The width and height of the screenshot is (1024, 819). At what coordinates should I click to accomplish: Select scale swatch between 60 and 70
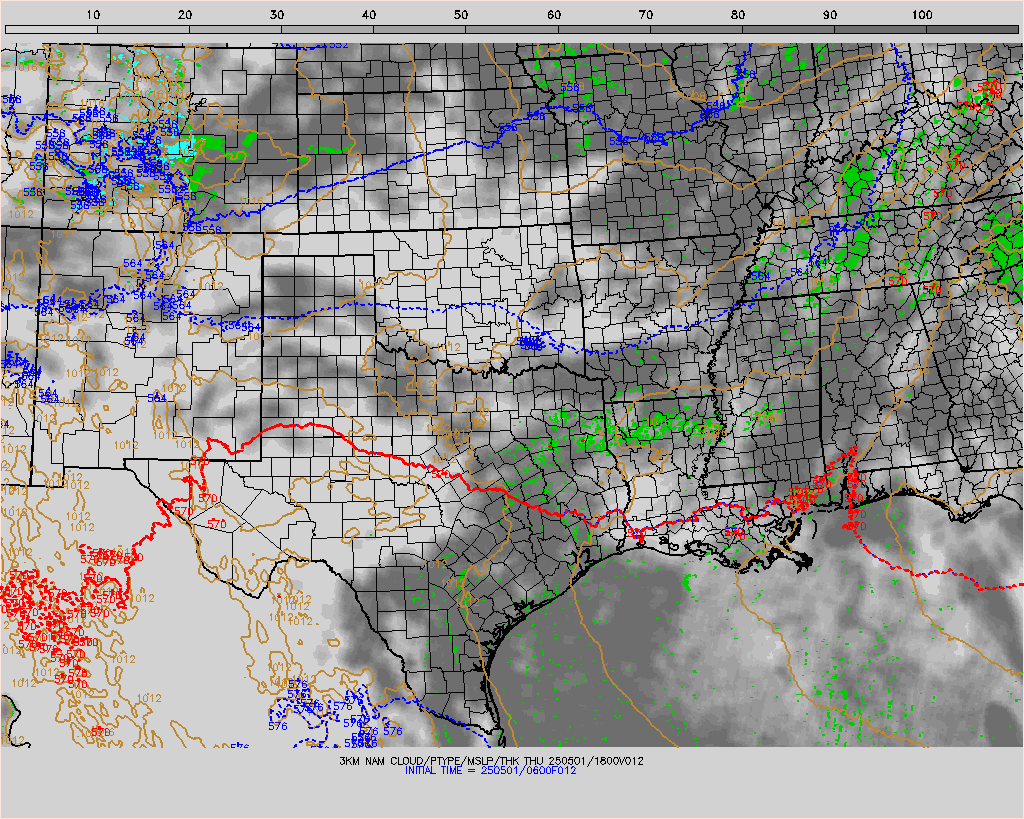click(604, 29)
